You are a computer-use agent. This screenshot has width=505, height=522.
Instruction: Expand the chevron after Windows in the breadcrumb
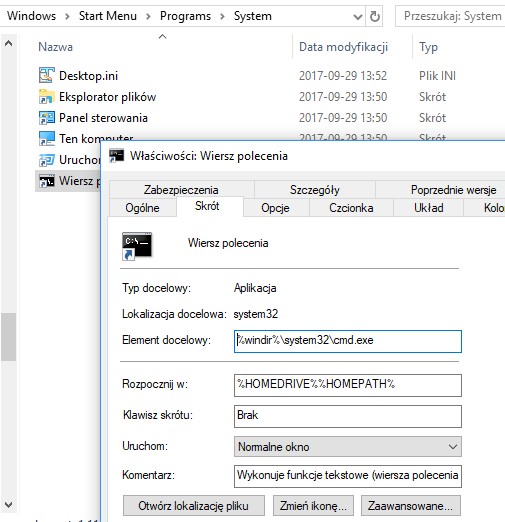[67, 16]
